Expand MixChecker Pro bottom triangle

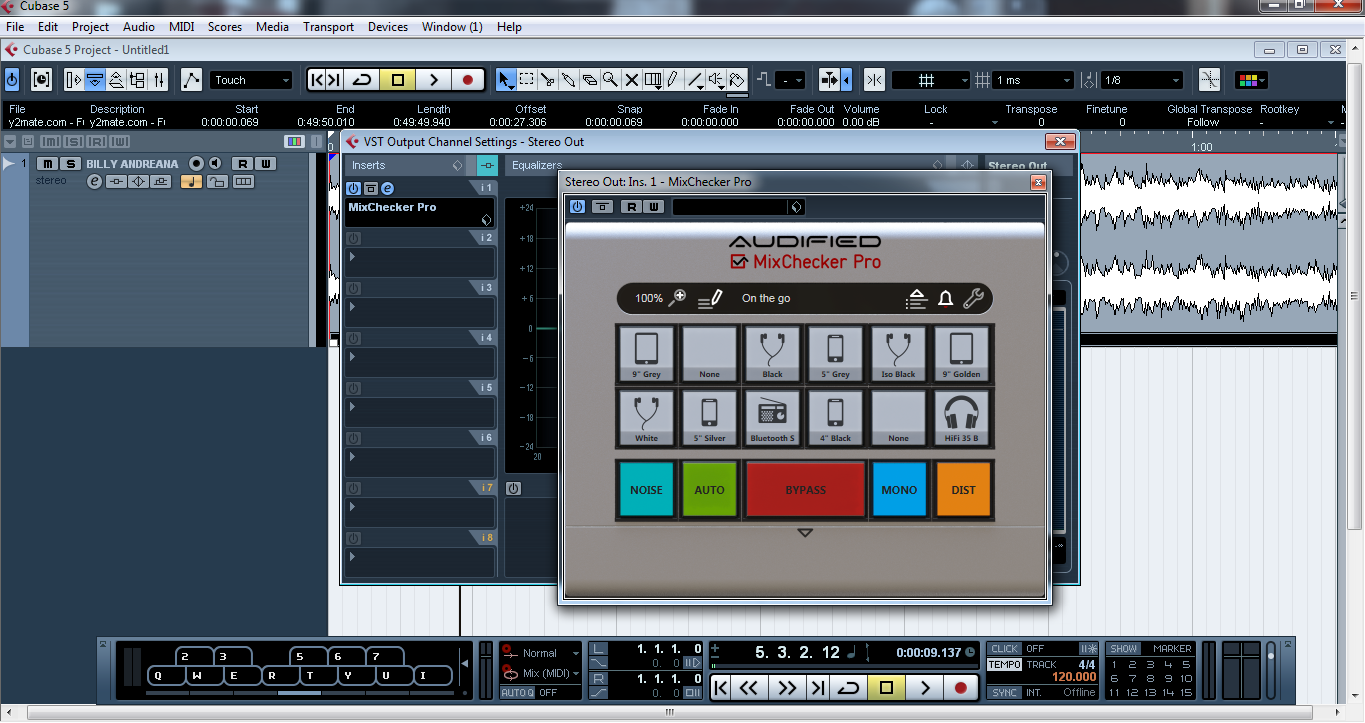[x=805, y=533]
